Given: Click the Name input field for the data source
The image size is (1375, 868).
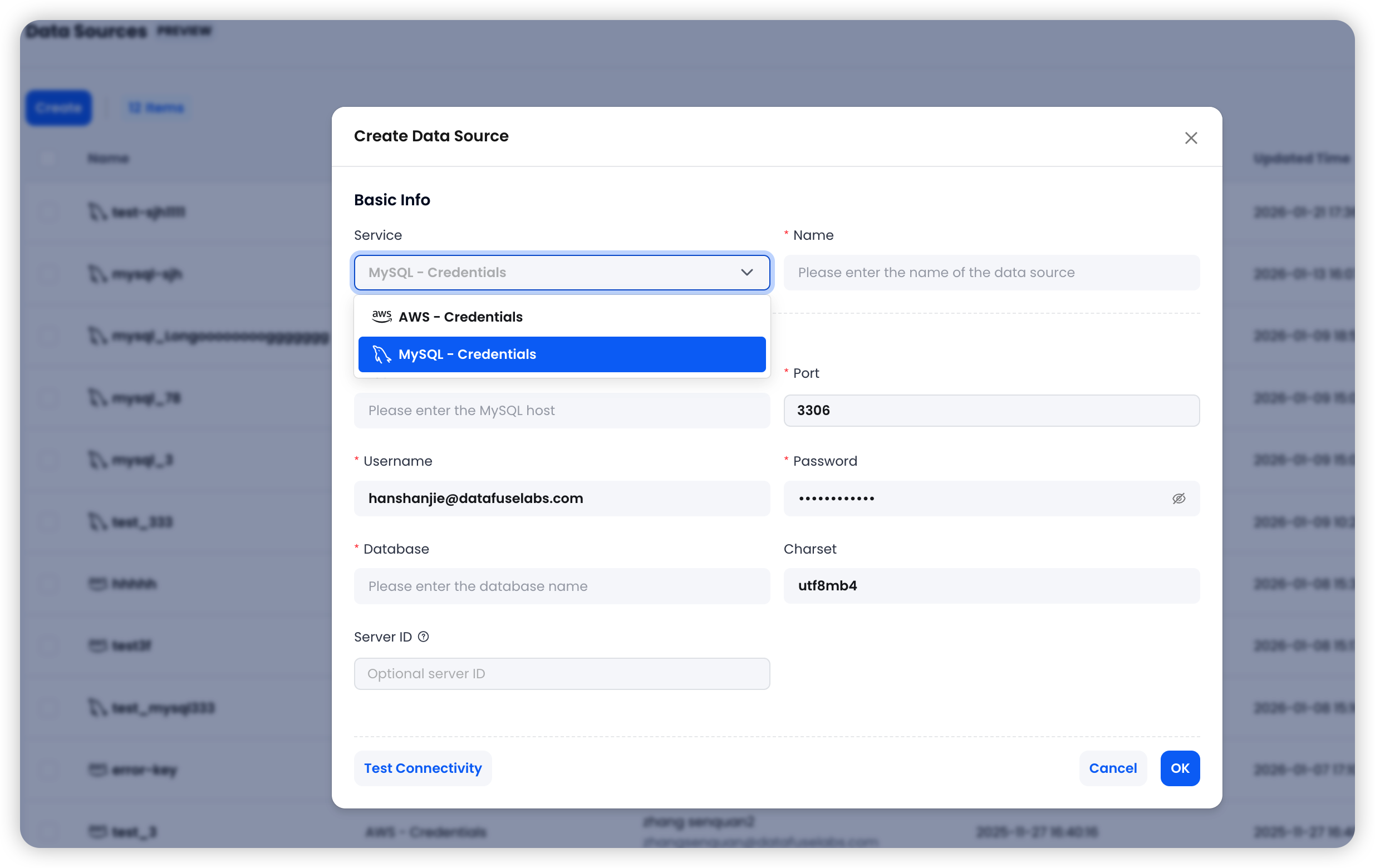Looking at the screenshot, I should [991, 272].
